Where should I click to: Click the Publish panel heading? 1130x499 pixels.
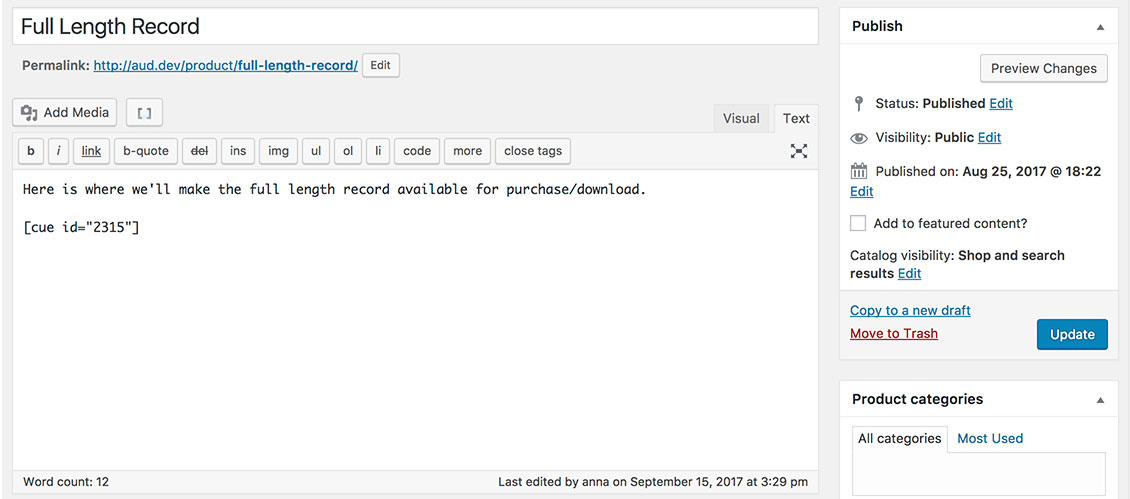[x=877, y=27]
